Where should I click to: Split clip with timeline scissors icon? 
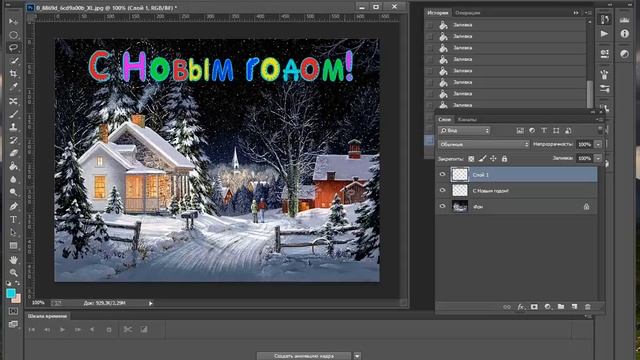pyautogui.click(x=128, y=329)
